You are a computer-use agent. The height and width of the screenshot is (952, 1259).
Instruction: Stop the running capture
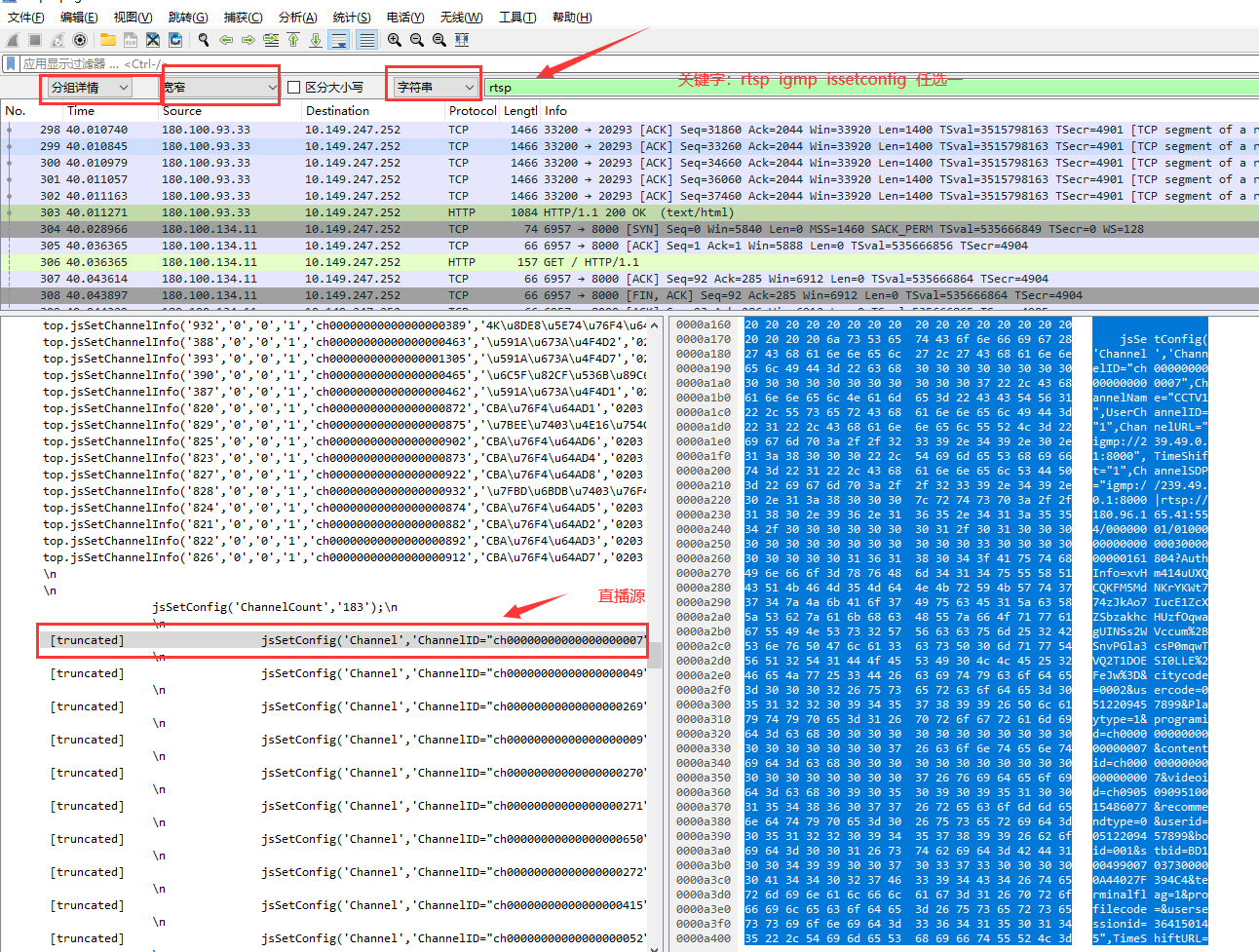(35, 40)
